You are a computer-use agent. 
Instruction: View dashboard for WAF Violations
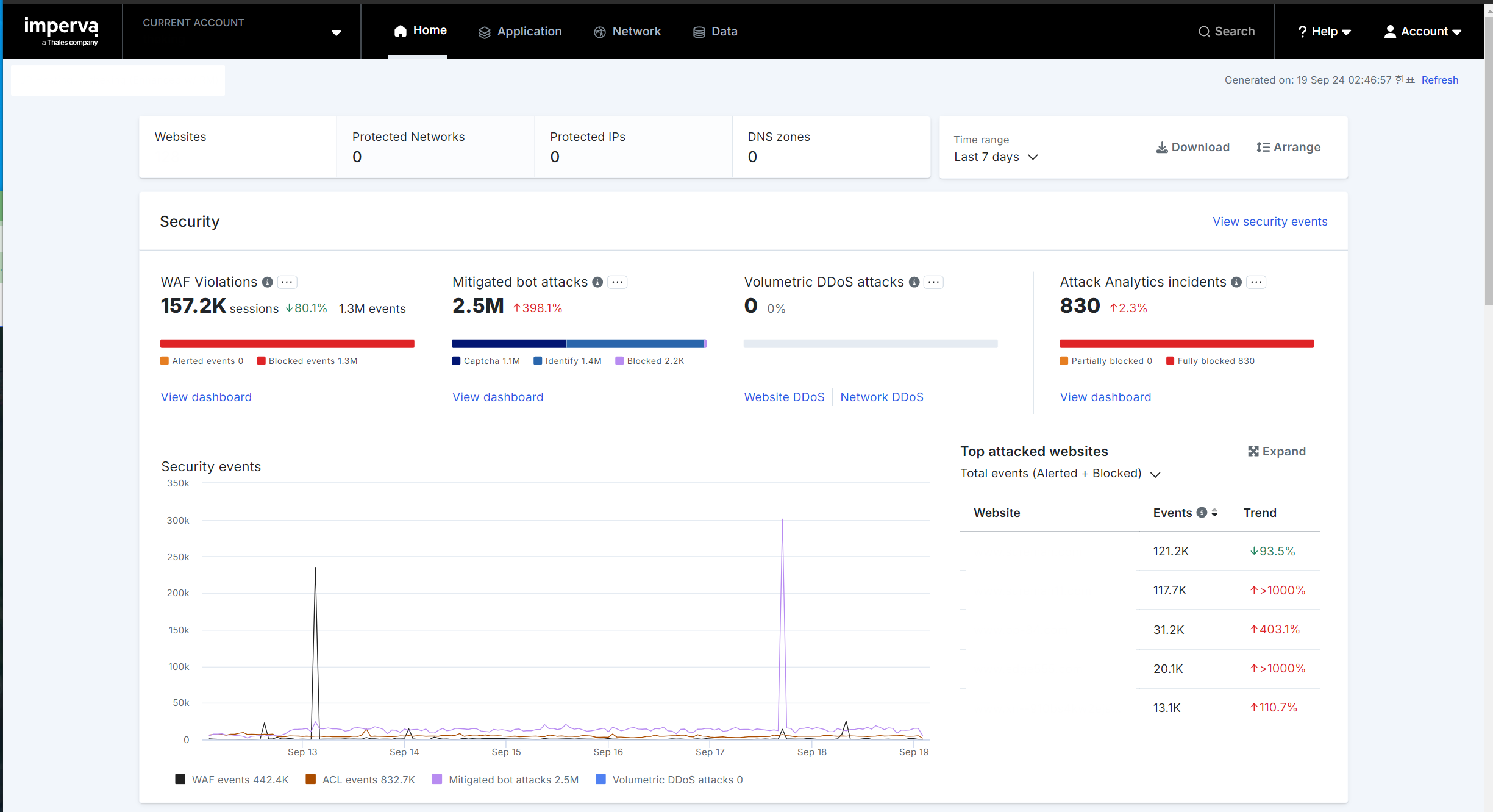click(x=206, y=397)
